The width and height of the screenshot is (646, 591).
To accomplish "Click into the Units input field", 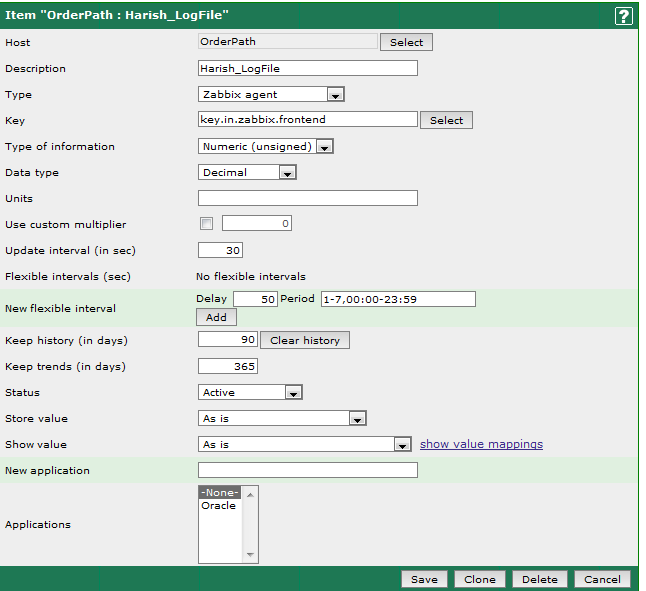I will pyautogui.click(x=308, y=198).
